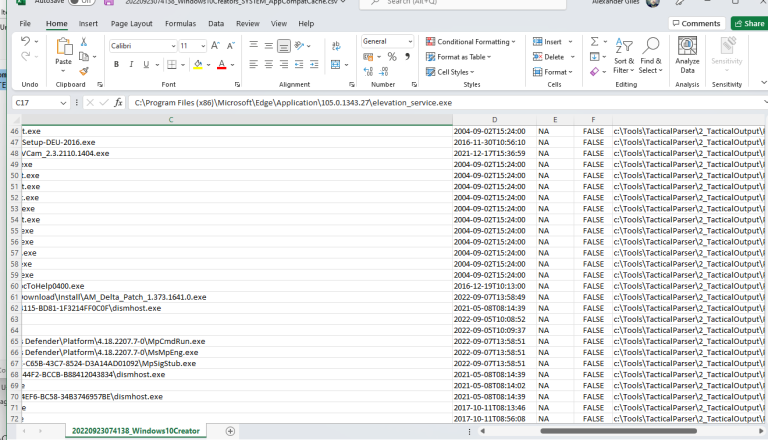Toggle Wrap Text
This screenshot has width=768, height=440.
pos(336,46)
